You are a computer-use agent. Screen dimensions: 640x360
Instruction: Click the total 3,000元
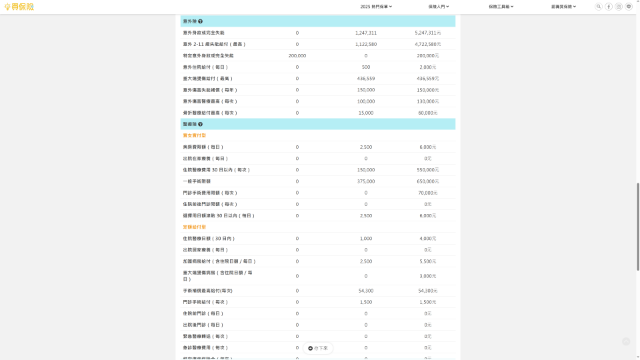[x=428, y=276]
